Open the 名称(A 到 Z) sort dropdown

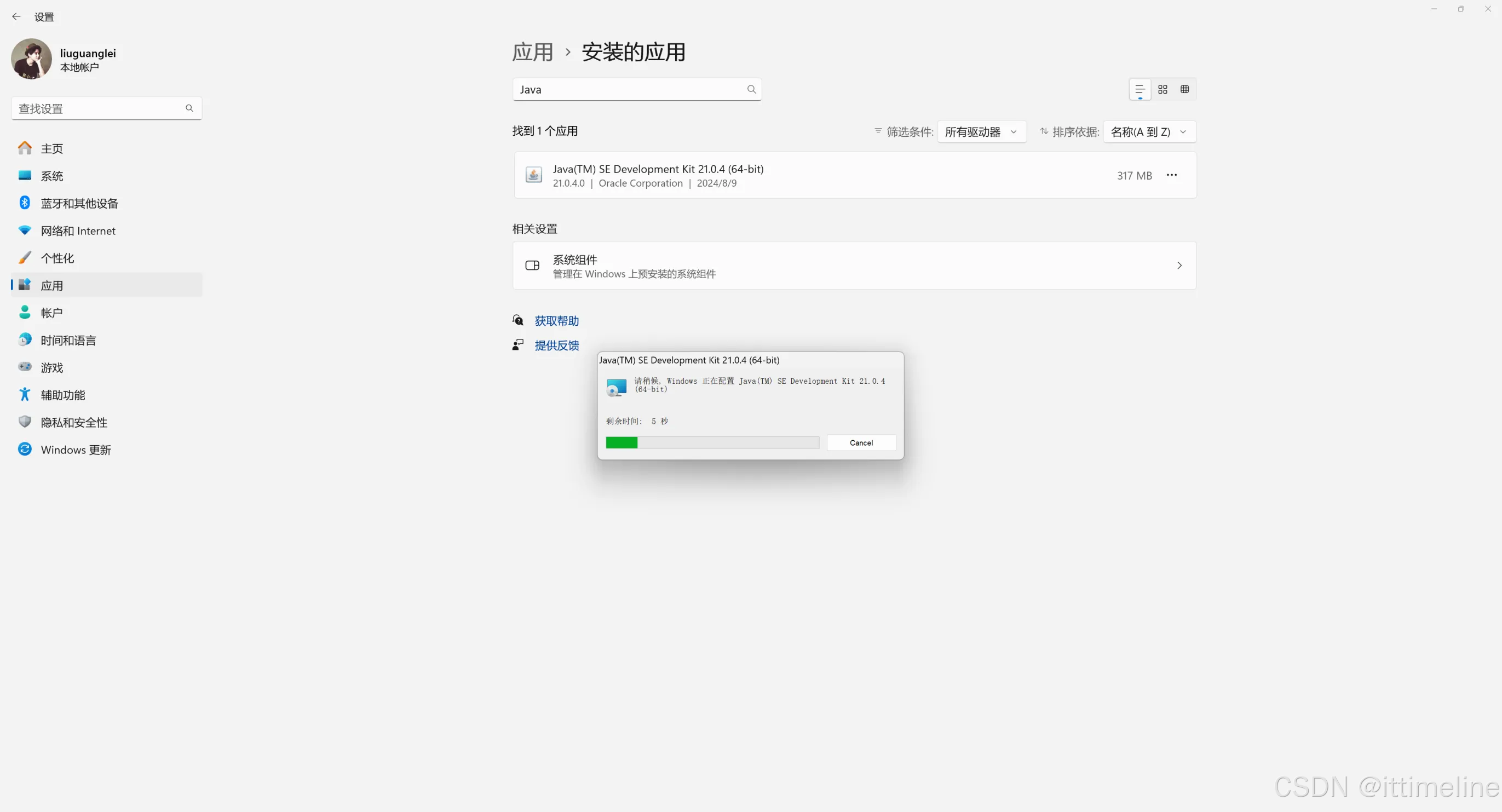click(1149, 132)
